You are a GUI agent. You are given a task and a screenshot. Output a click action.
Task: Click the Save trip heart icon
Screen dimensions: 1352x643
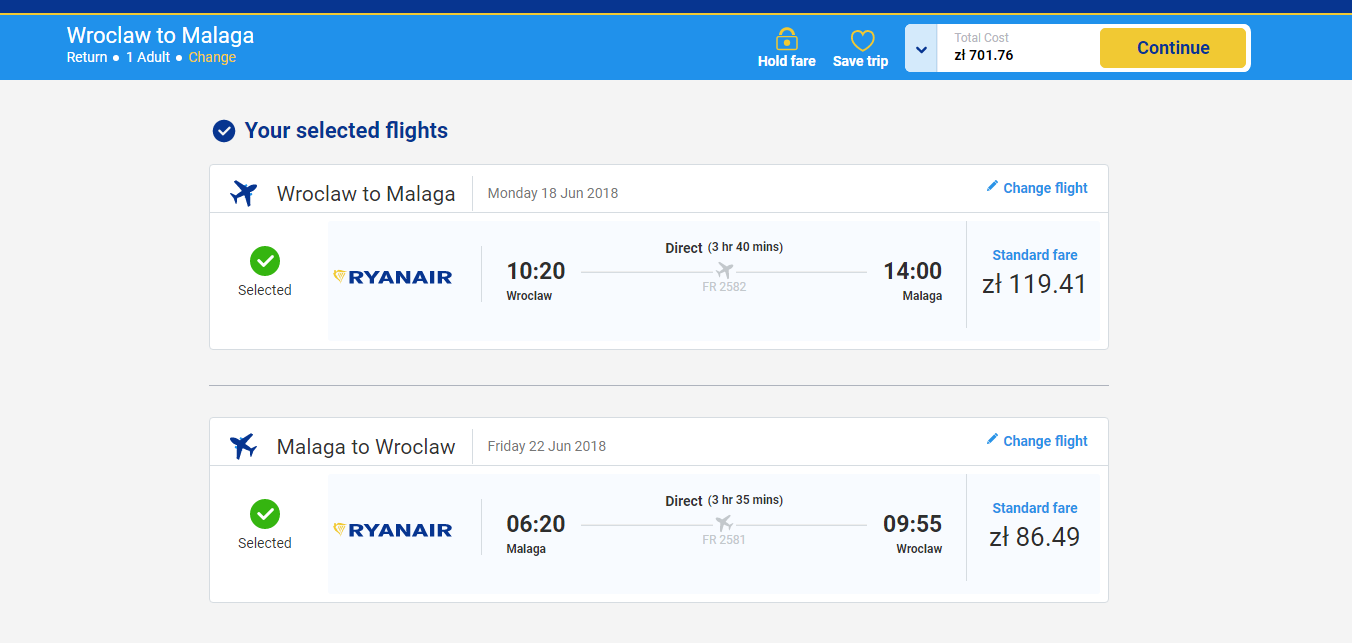point(862,41)
